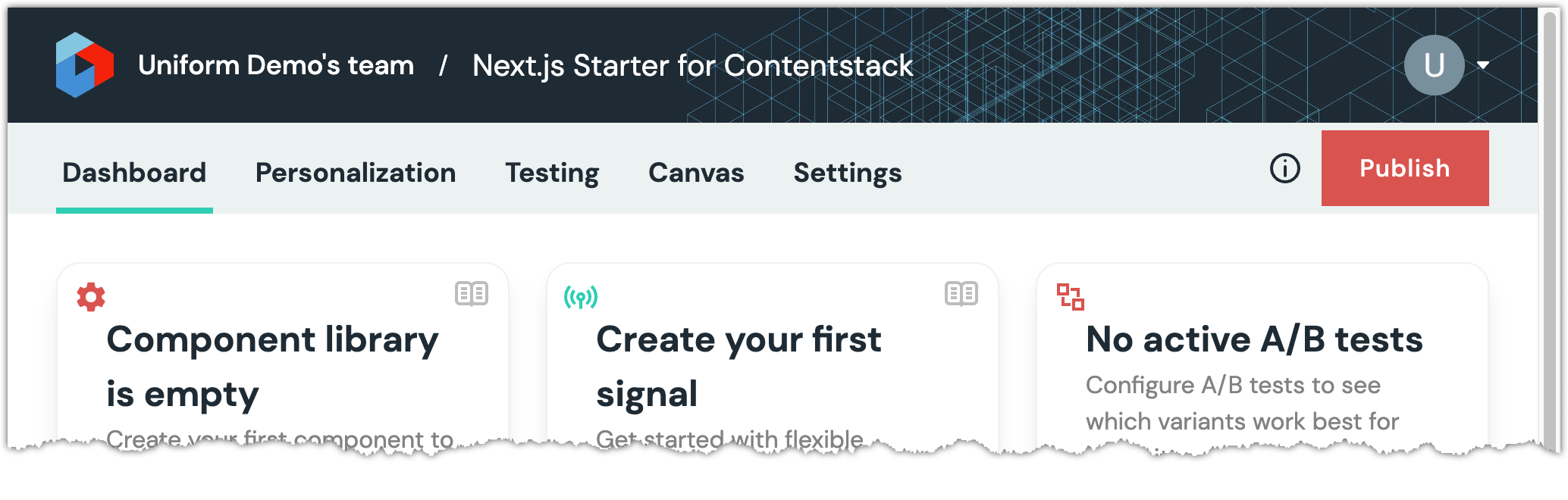
Task: Click the info circle icon beside Publish
Action: (1284, 168)
